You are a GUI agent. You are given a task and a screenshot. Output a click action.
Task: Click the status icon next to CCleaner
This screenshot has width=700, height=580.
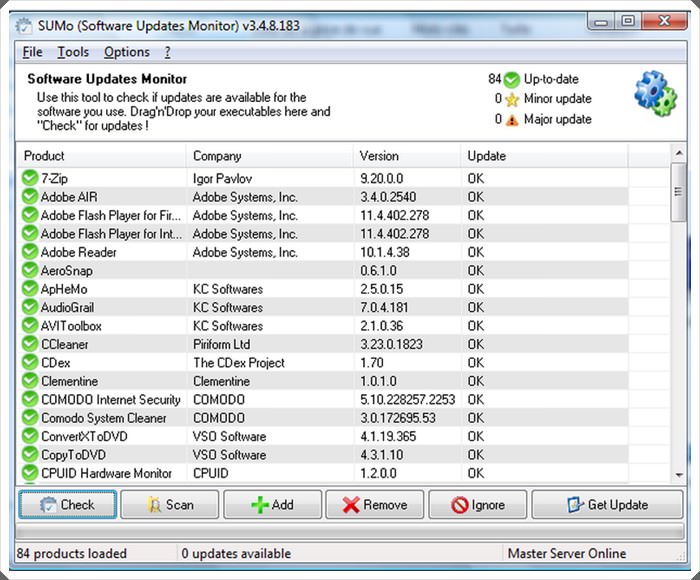coord(29,344)
